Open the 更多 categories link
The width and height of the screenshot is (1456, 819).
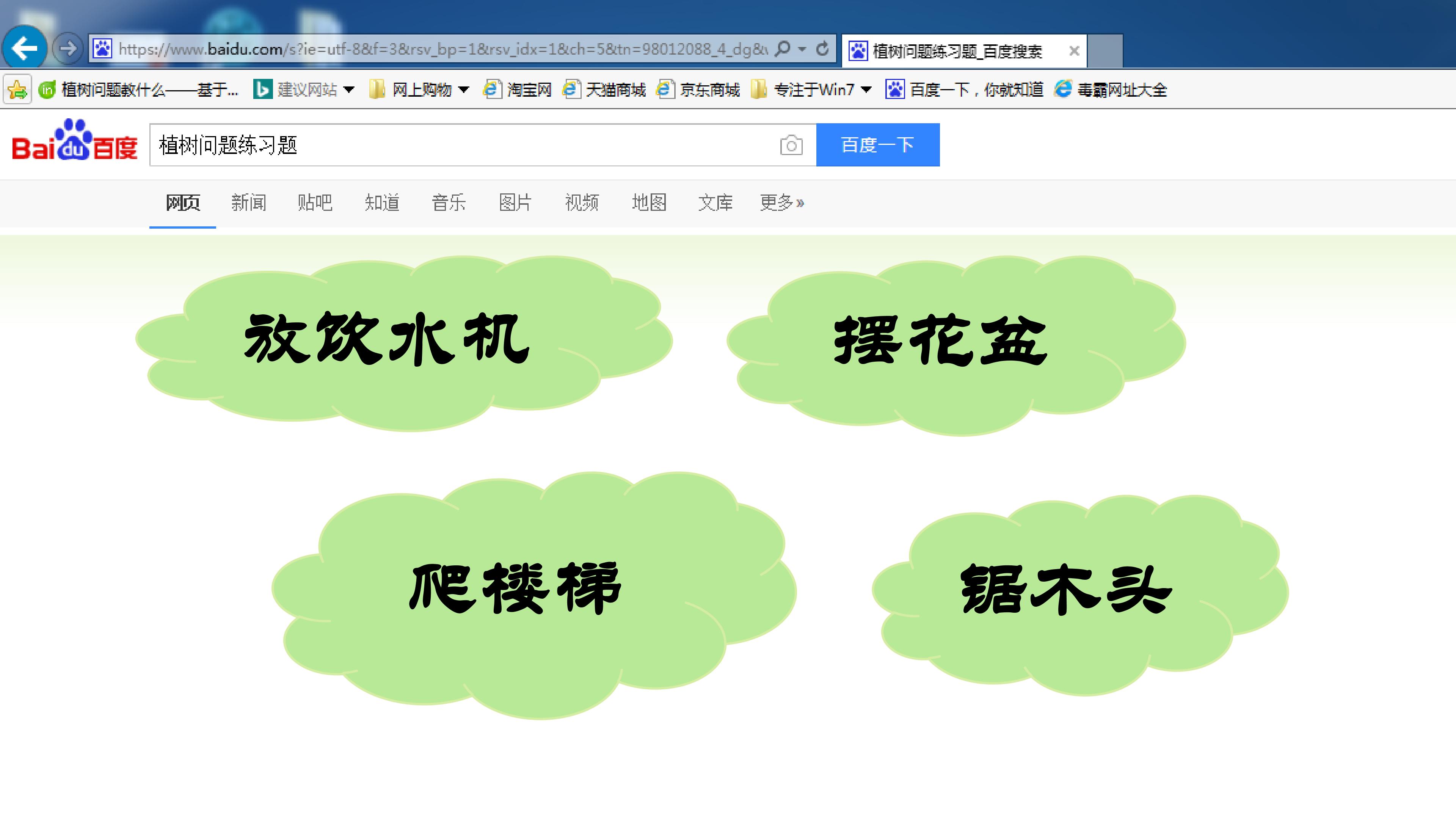click(x=781, y=202)
